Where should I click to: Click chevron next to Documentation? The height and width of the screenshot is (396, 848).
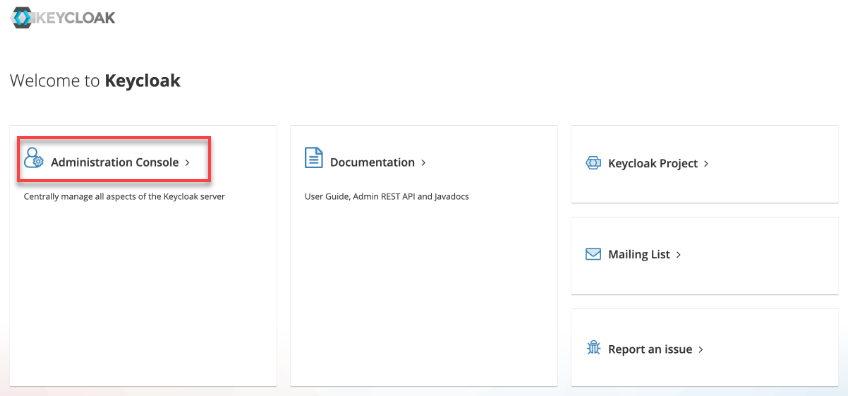tap(423, 163)
